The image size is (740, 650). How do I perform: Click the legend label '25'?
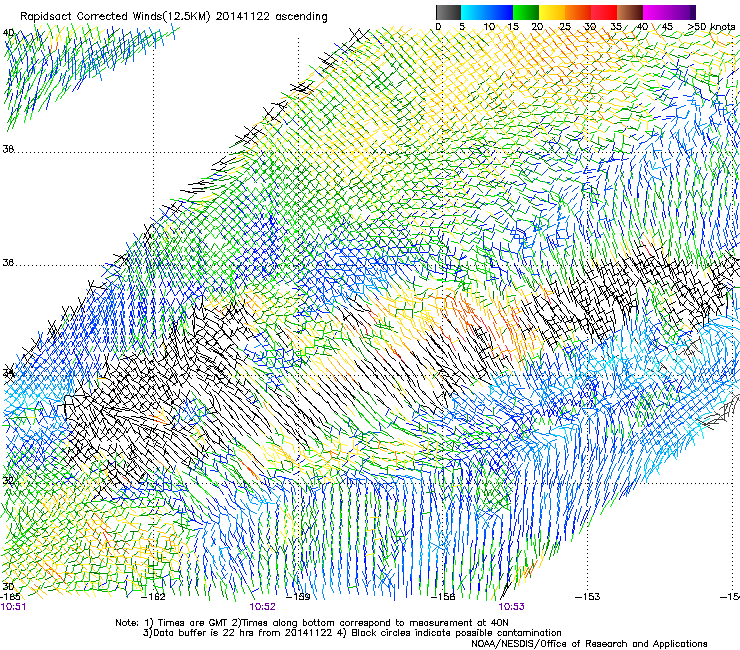click(x=564, y=26)
